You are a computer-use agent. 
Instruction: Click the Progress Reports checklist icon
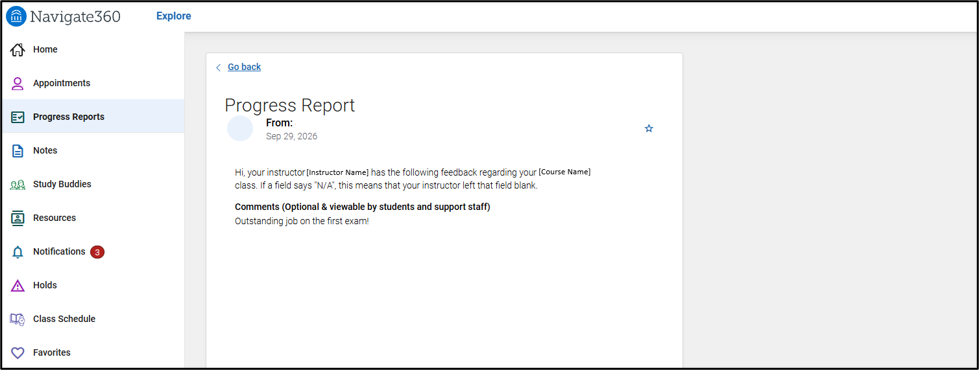(x=17, y=117)
